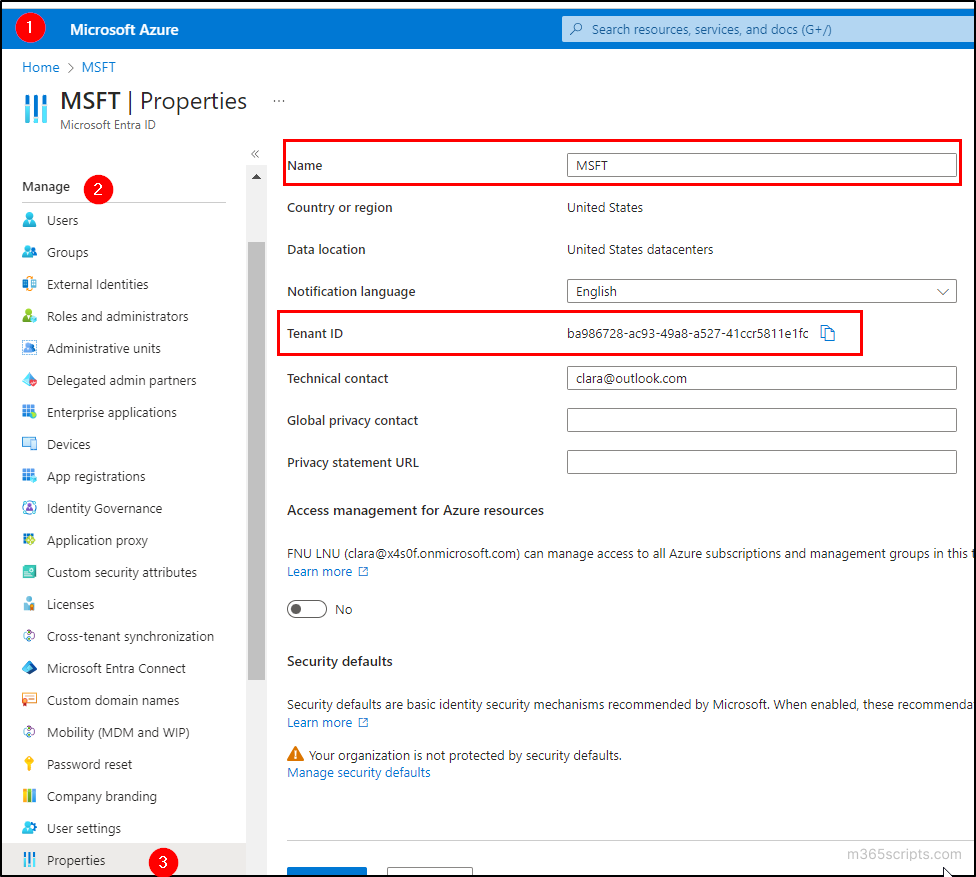Viewport: 976px width, 877px height.
Task: Toggle Access management for Azure resources
Action: click(x=307, y=608)
